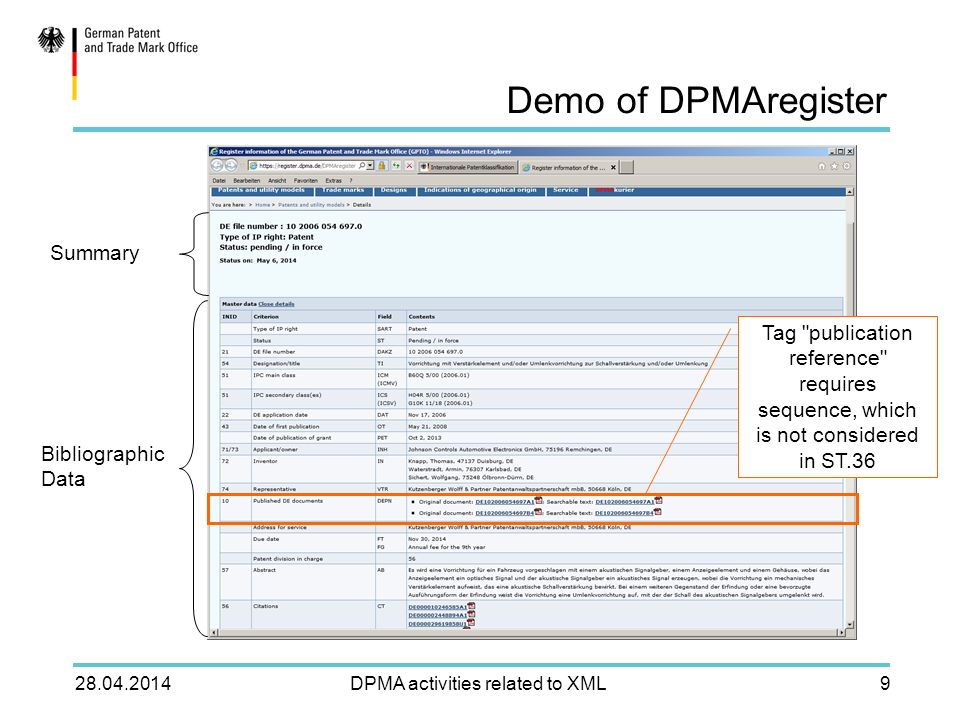This screenshot has width=960, height=720.
Task: Open searchable text DE102006054697A1 link
Action: tap(624, 502)
